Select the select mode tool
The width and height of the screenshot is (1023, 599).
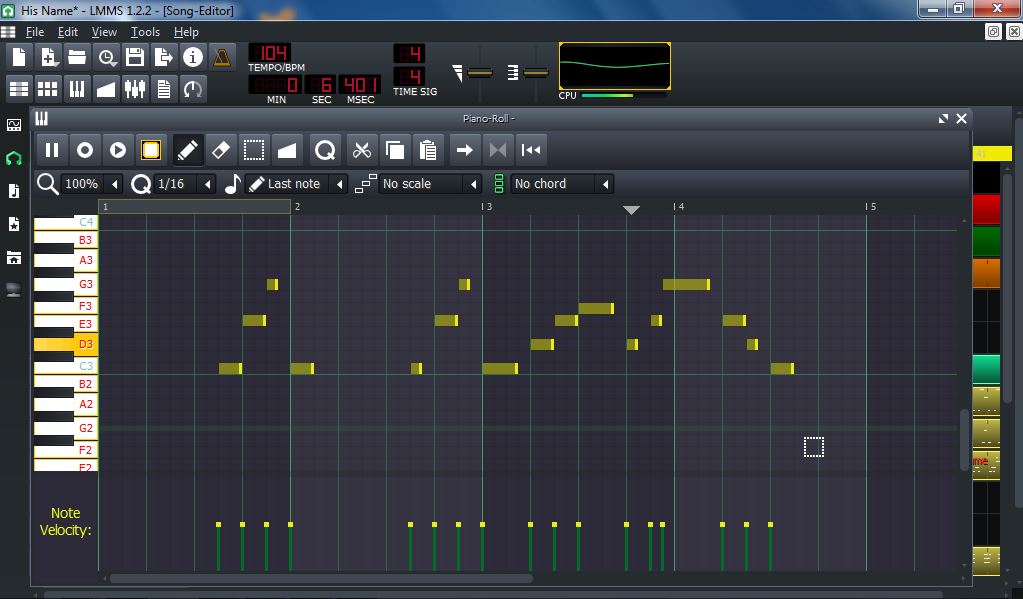(254, 150)
